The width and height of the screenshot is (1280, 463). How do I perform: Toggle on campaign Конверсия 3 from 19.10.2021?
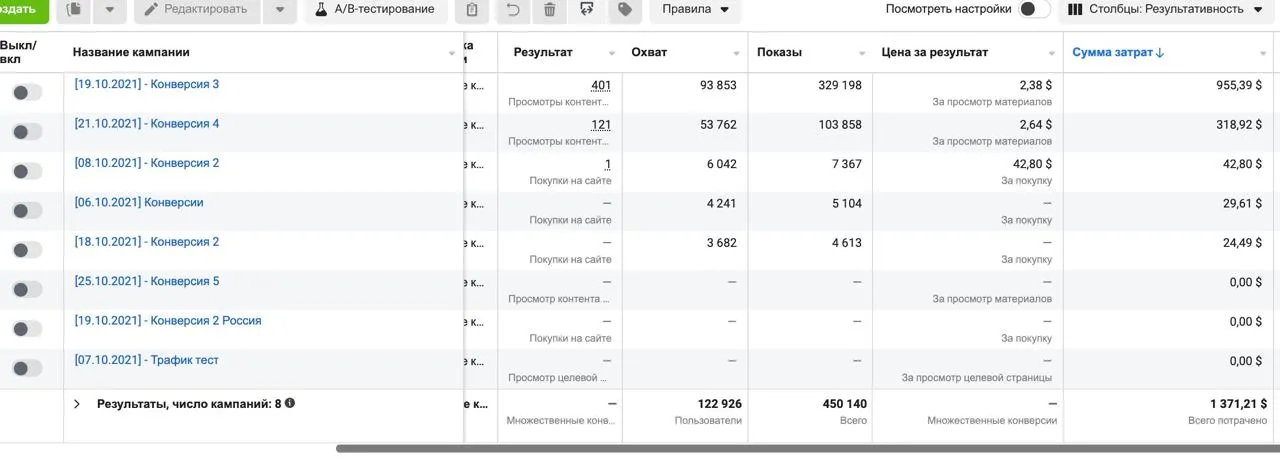click(x=27, y=92)
